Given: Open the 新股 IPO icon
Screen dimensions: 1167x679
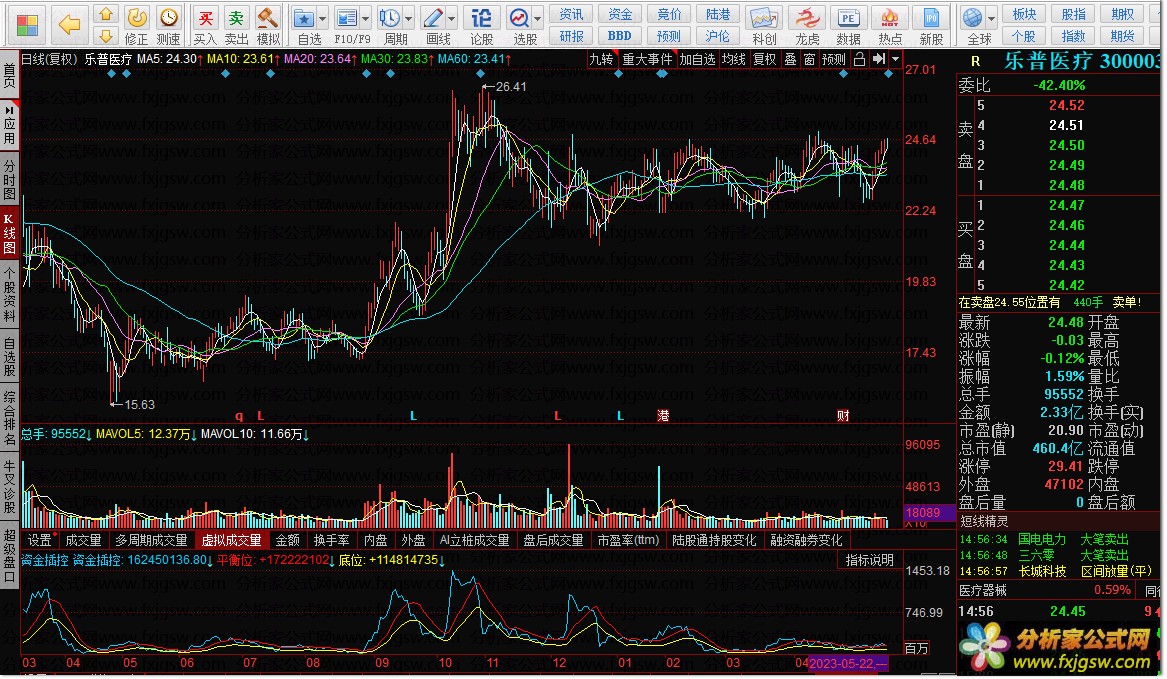Looking at the screenshot, I should coord(931,18).
